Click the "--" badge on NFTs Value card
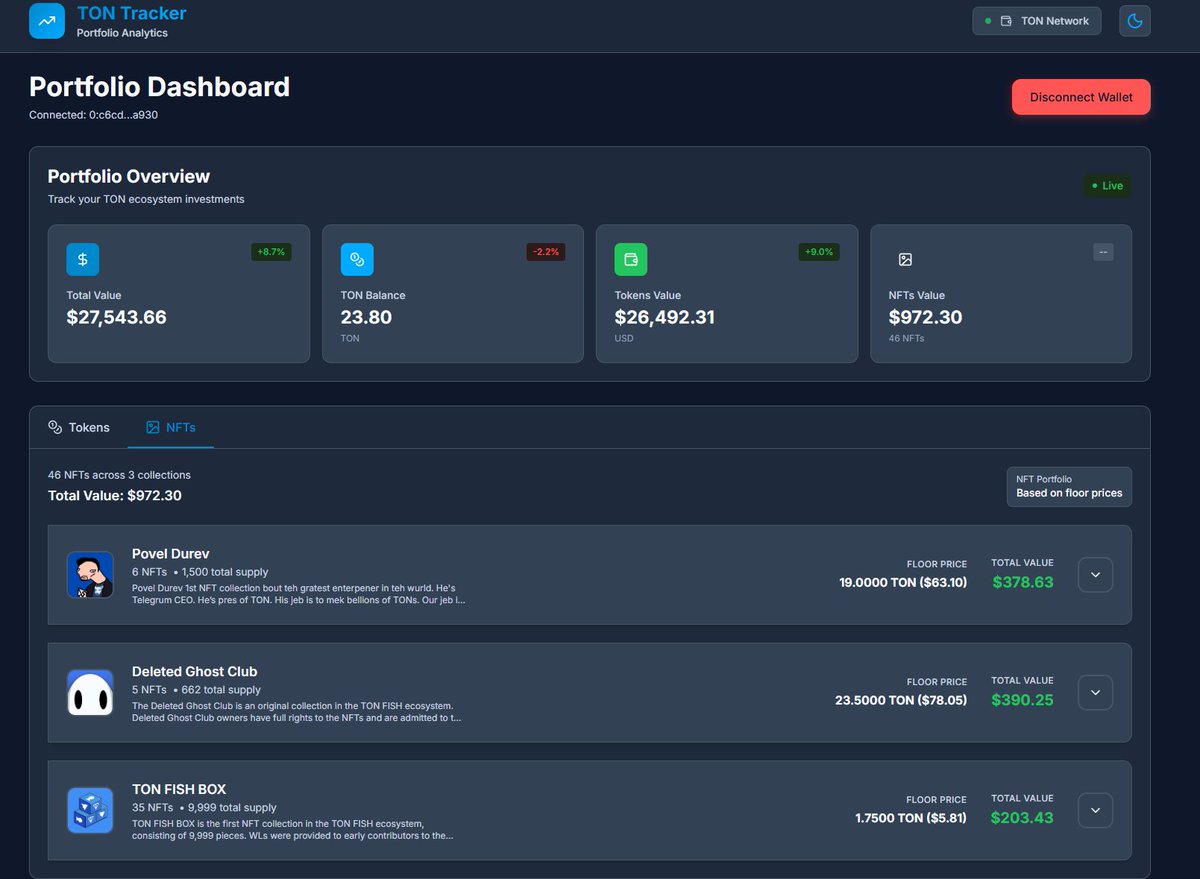This screenshot has height=879, width=1200. click(x=1103, y=252)
